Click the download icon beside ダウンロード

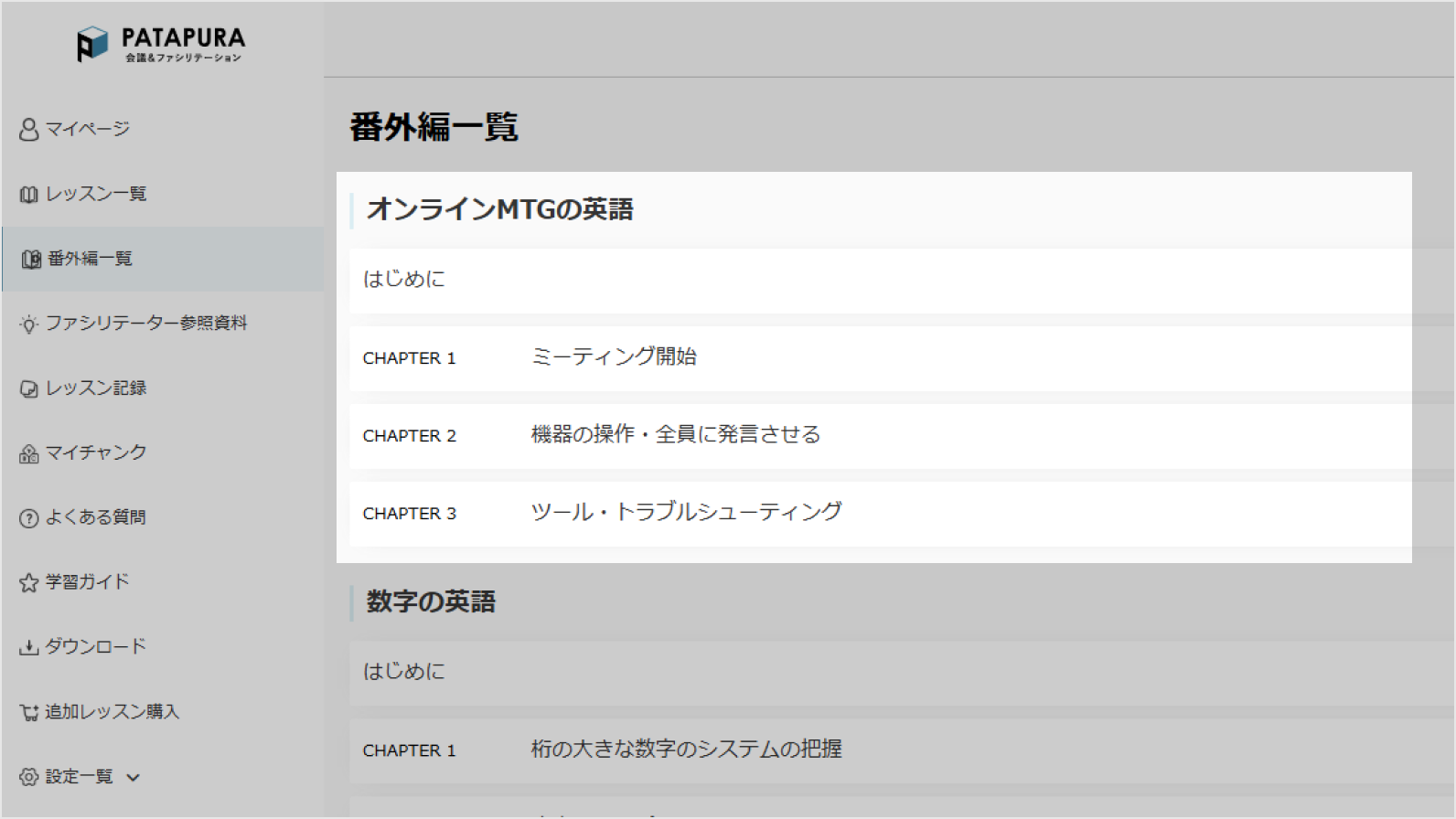pos(29,648)
